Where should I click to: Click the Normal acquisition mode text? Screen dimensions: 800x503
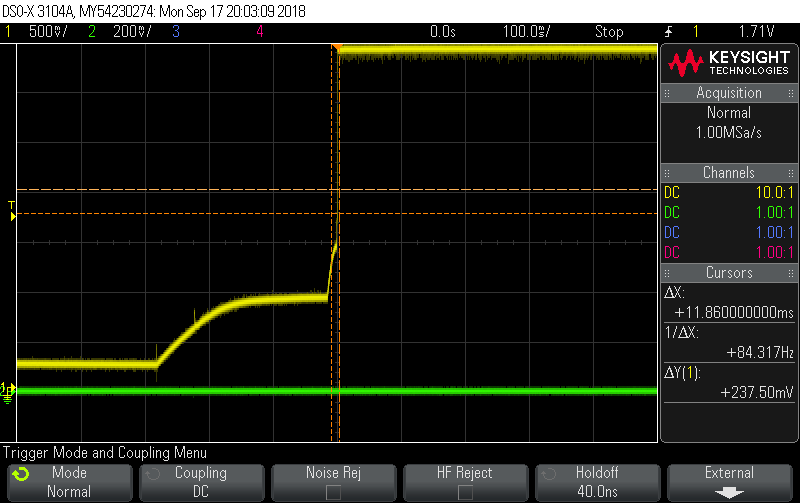(729, 113)
